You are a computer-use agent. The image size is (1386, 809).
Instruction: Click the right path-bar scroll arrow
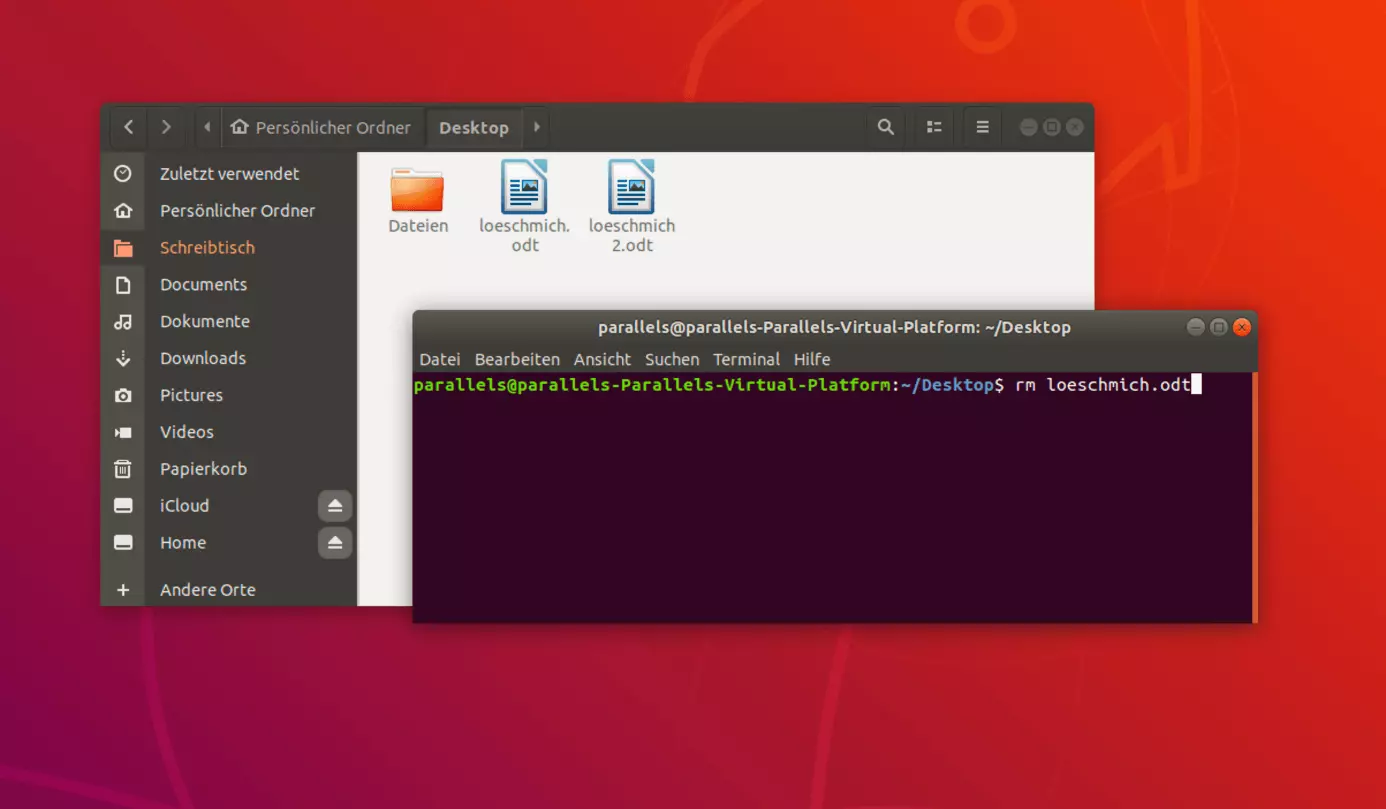coord(537,127)
